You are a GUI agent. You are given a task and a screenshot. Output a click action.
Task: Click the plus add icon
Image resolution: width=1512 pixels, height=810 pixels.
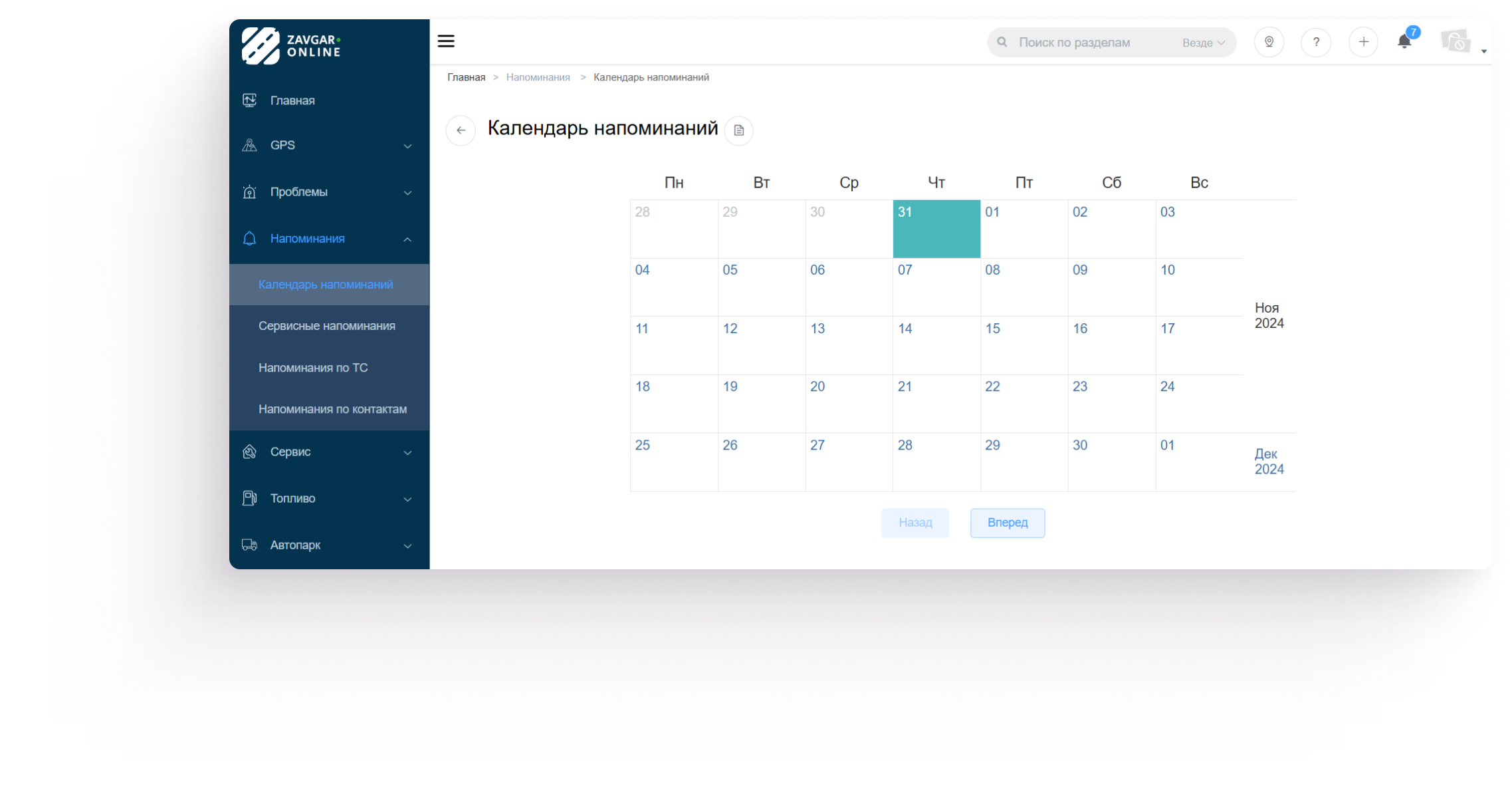click(x=1363, y=42)
